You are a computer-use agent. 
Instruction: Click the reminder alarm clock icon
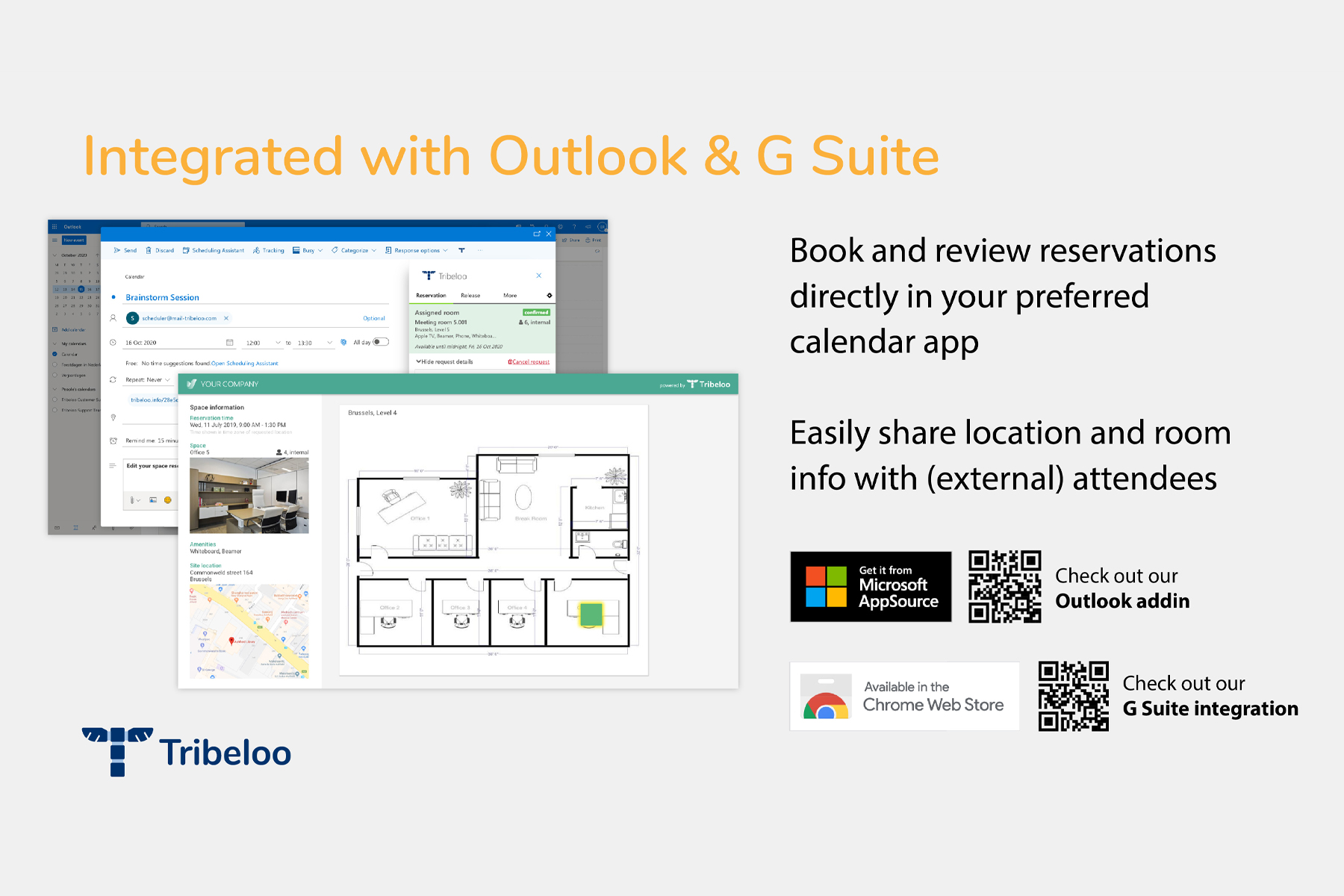click(113, 441)
